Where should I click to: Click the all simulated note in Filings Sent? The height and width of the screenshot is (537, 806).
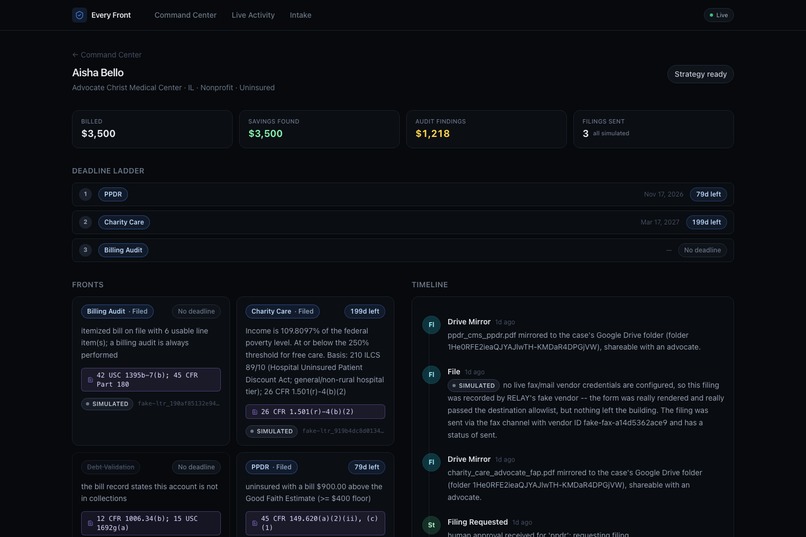(611, 133)
